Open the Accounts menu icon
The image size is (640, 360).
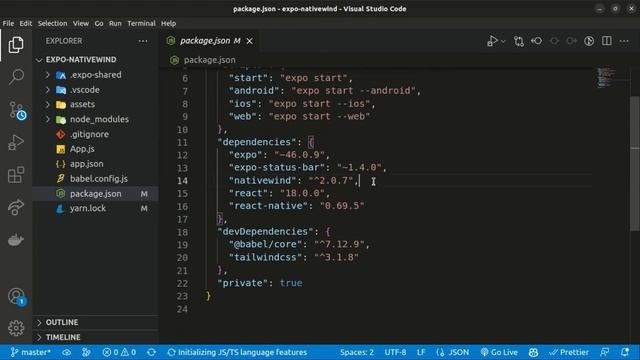tap(16, 296)
